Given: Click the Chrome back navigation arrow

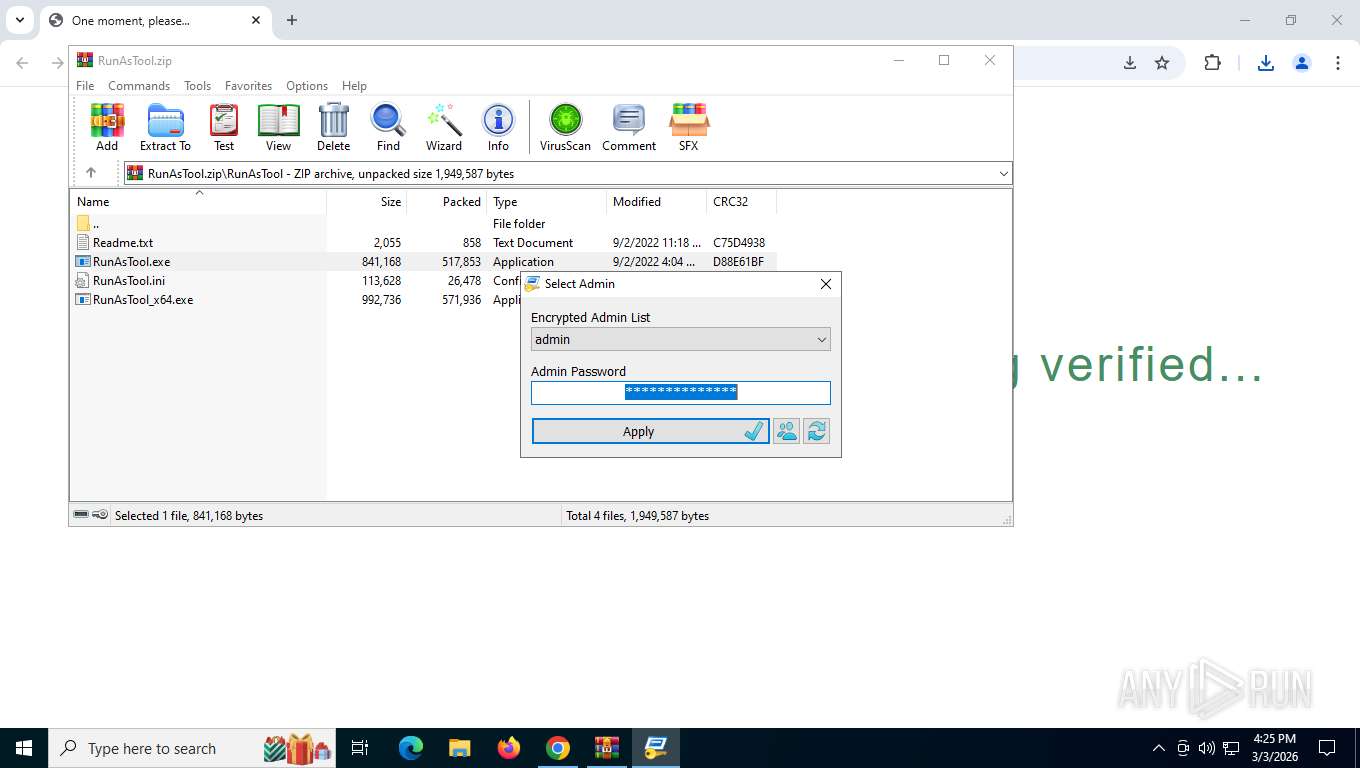Looking at the screenshot, I should (x=22, y=63).
